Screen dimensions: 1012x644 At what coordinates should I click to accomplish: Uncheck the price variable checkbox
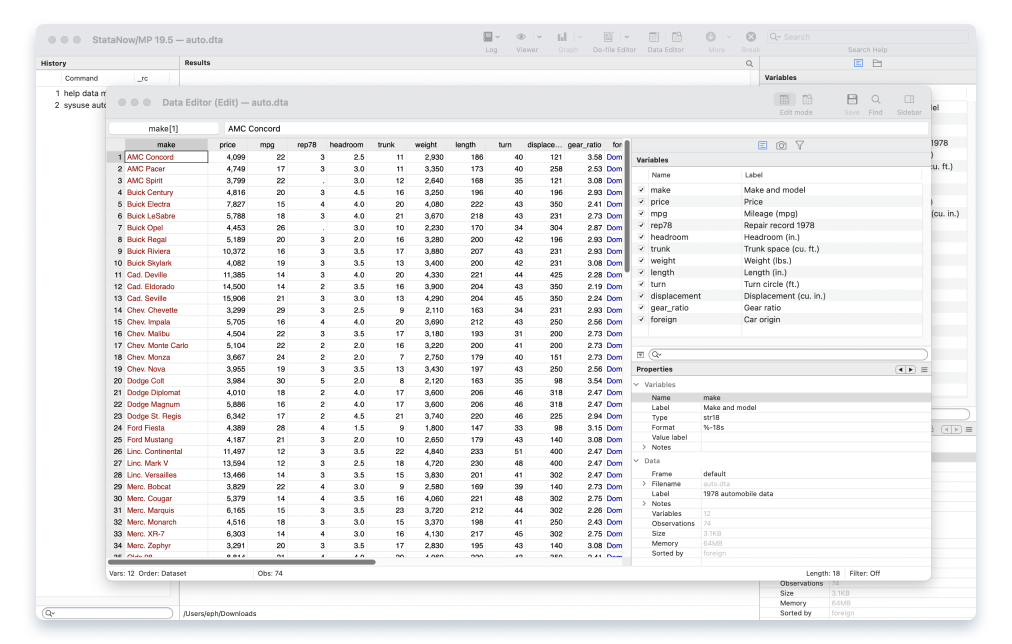(642, 202)
